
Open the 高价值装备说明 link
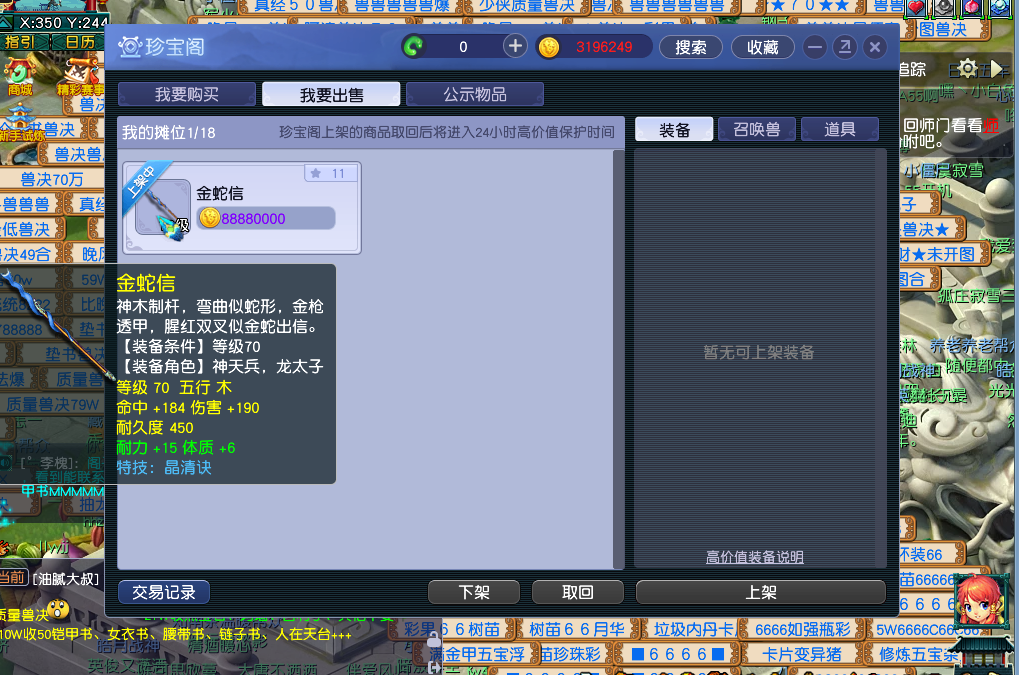click(x=755, y=557)
